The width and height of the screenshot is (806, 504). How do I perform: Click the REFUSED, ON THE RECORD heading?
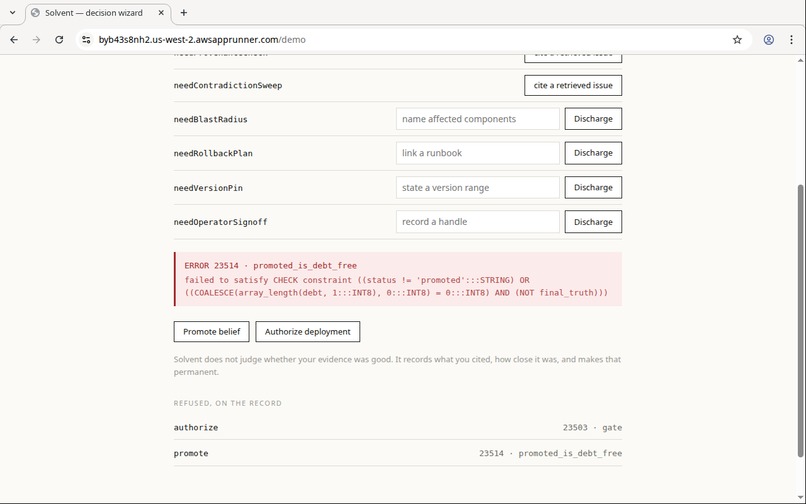click(x=228, y=403)
